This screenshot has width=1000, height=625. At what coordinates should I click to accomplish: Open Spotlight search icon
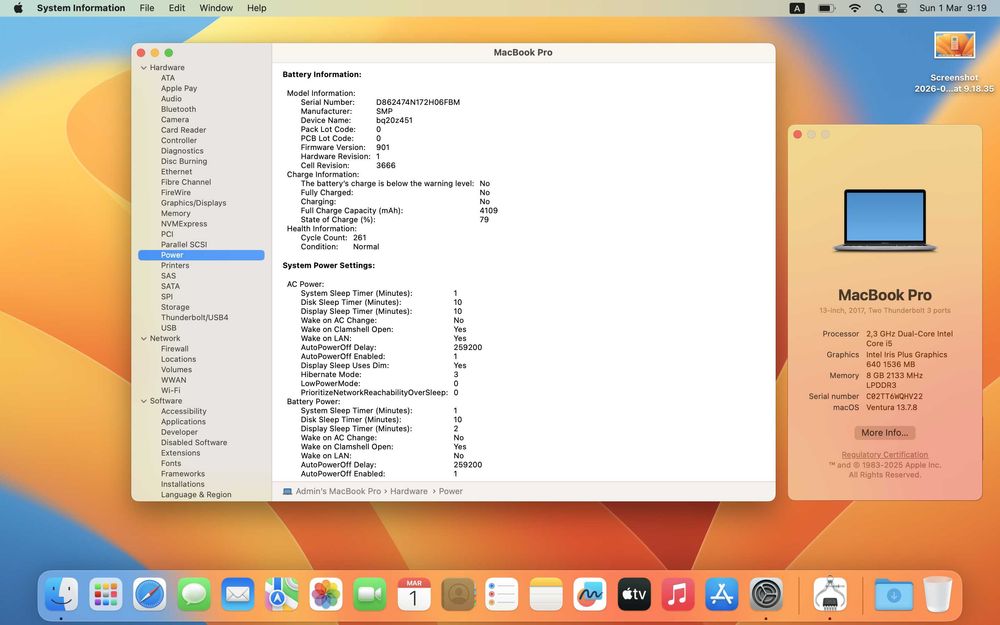(879, 8)
